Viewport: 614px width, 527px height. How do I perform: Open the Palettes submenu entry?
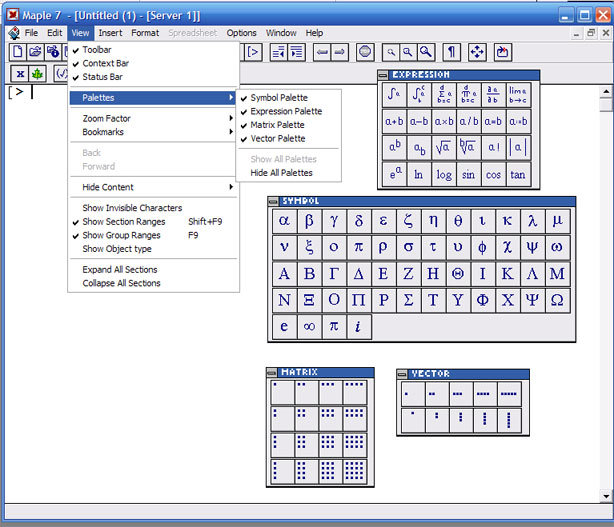point(153,98)
